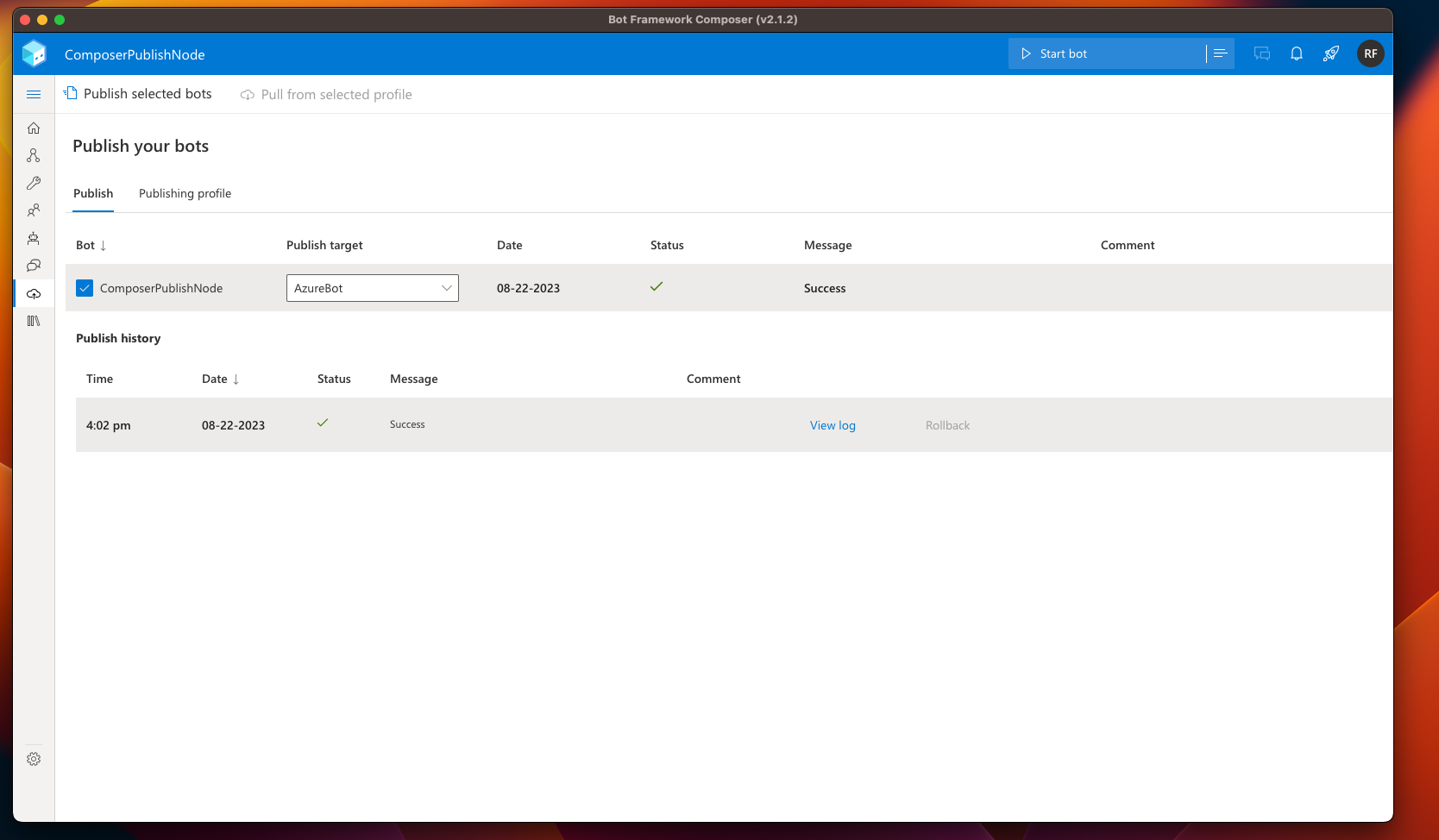Open the User input section icon

coord(34,210)
